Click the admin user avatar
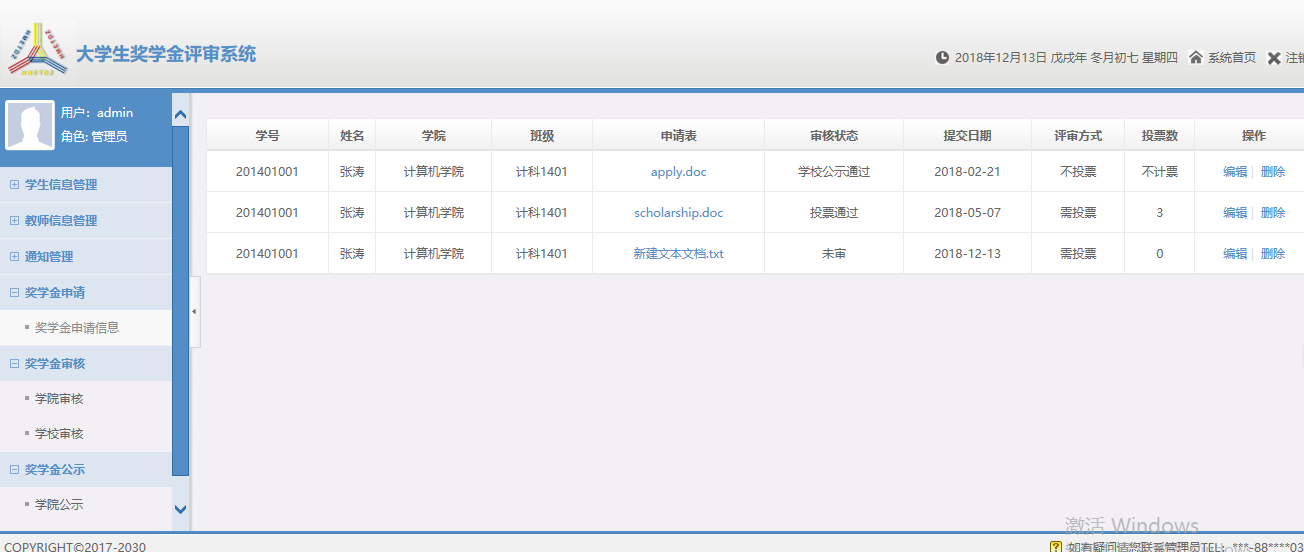This screenshot has height=552, width=1304. 30,125
